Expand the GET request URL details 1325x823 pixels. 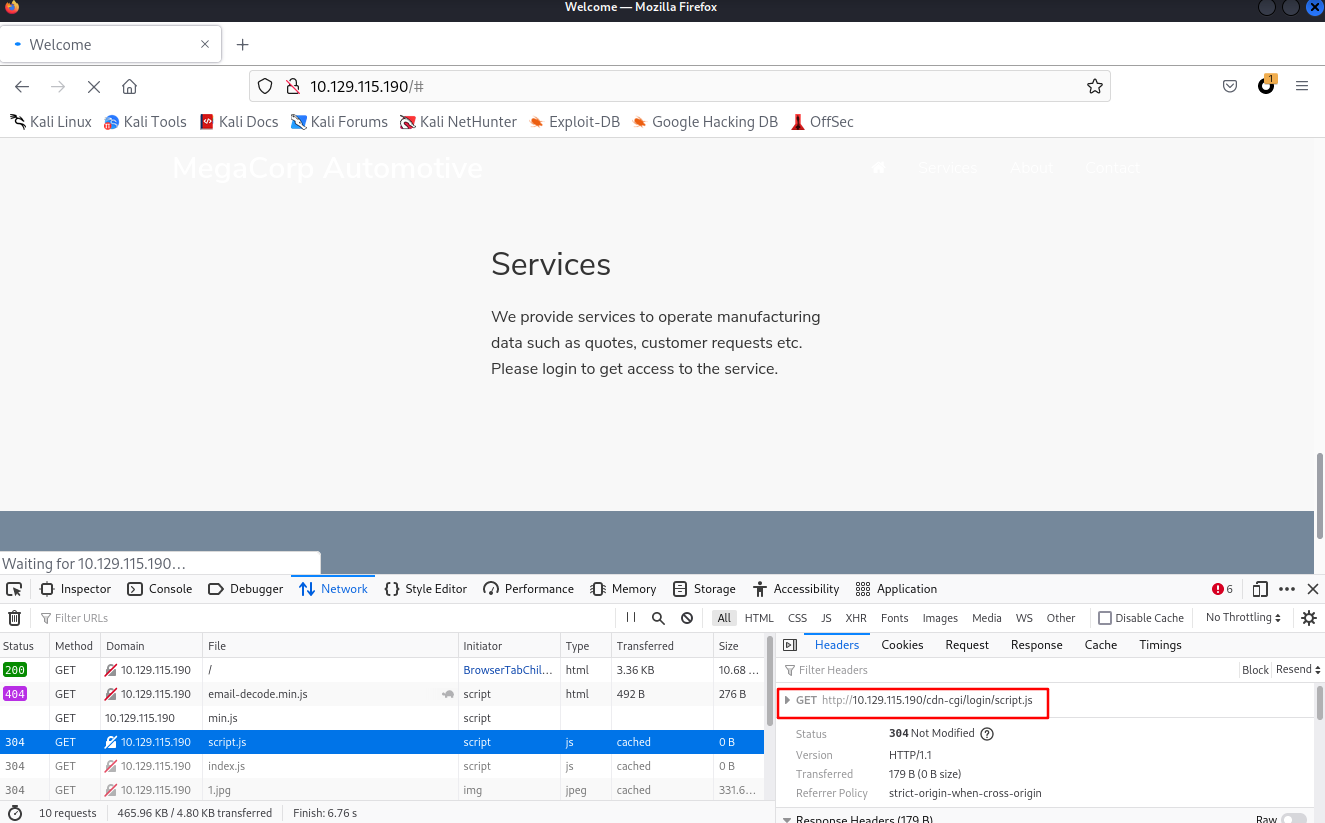[x=788, y=700]
